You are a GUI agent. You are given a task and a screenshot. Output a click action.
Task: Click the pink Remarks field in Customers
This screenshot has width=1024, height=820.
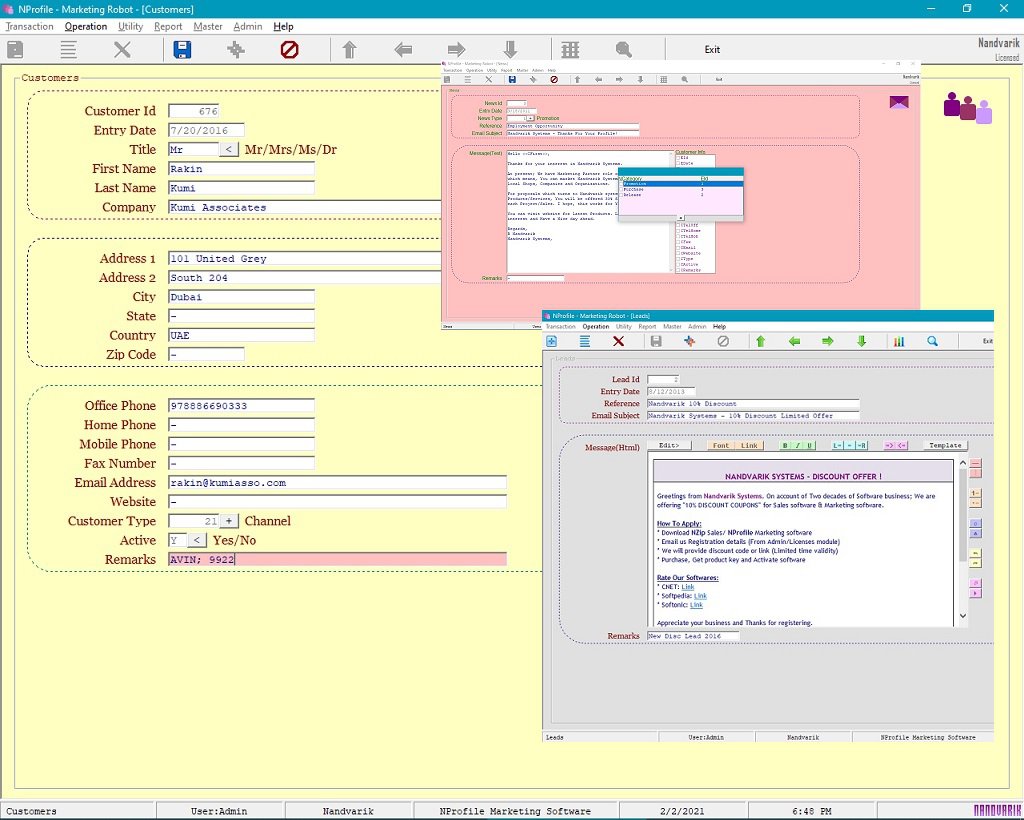tap(337, 560)
